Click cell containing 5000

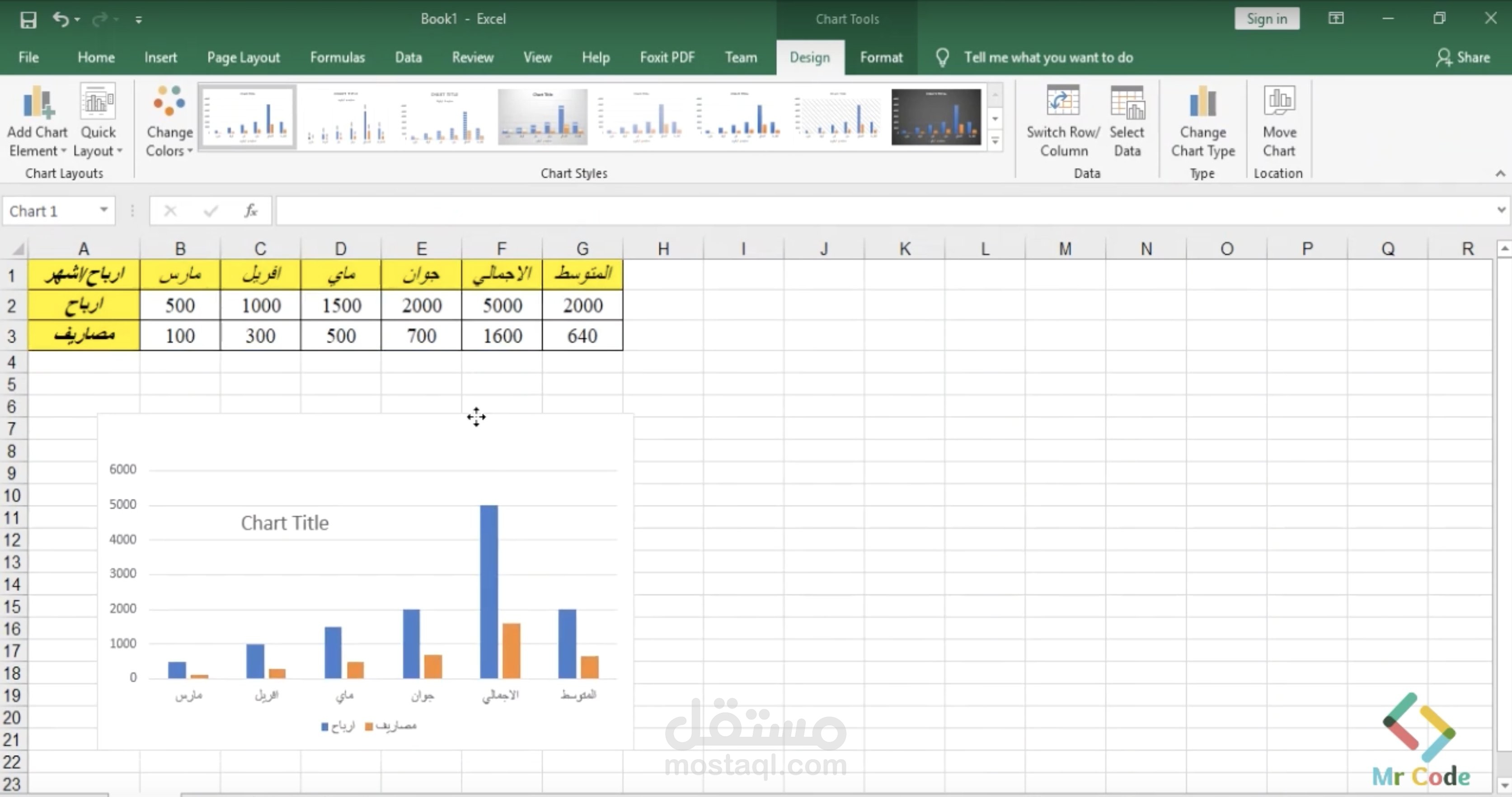click(502, 305)
